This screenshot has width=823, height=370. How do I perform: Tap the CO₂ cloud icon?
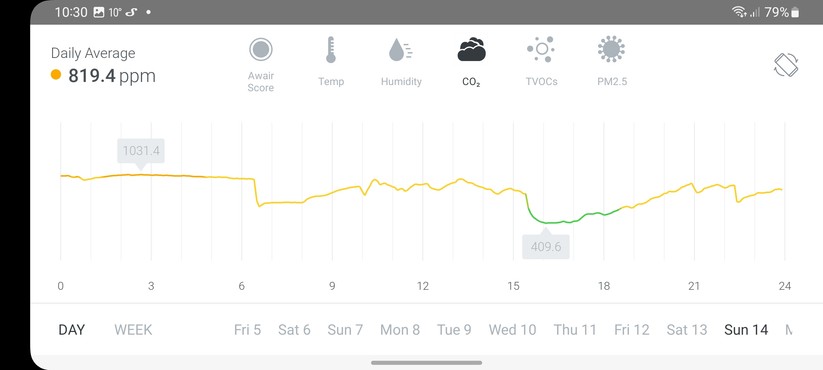[x=471, y=50]
